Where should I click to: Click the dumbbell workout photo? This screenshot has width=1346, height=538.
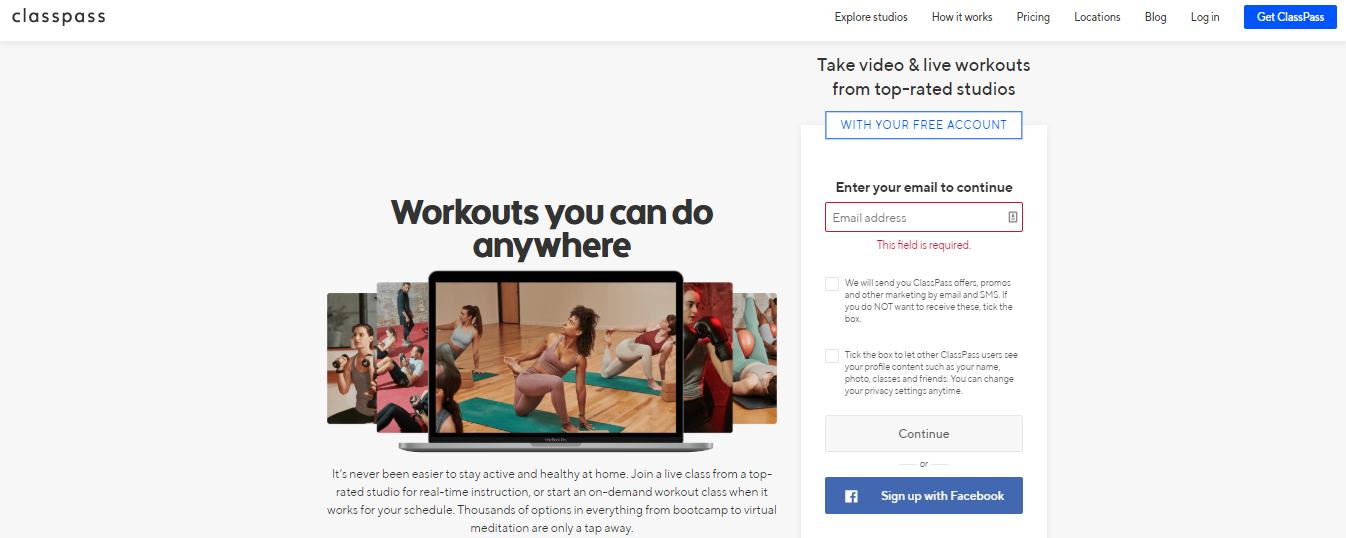(x=351, y=358)
